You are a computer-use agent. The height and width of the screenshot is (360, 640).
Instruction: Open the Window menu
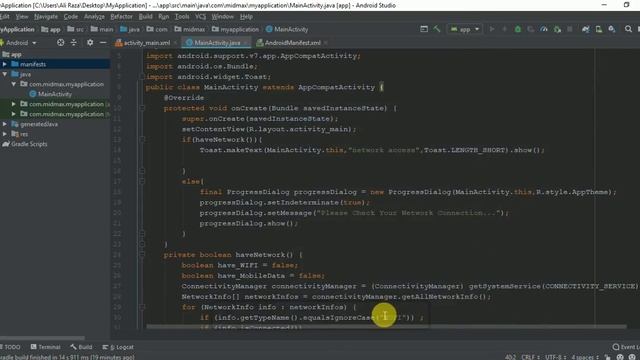pos(222,17)
